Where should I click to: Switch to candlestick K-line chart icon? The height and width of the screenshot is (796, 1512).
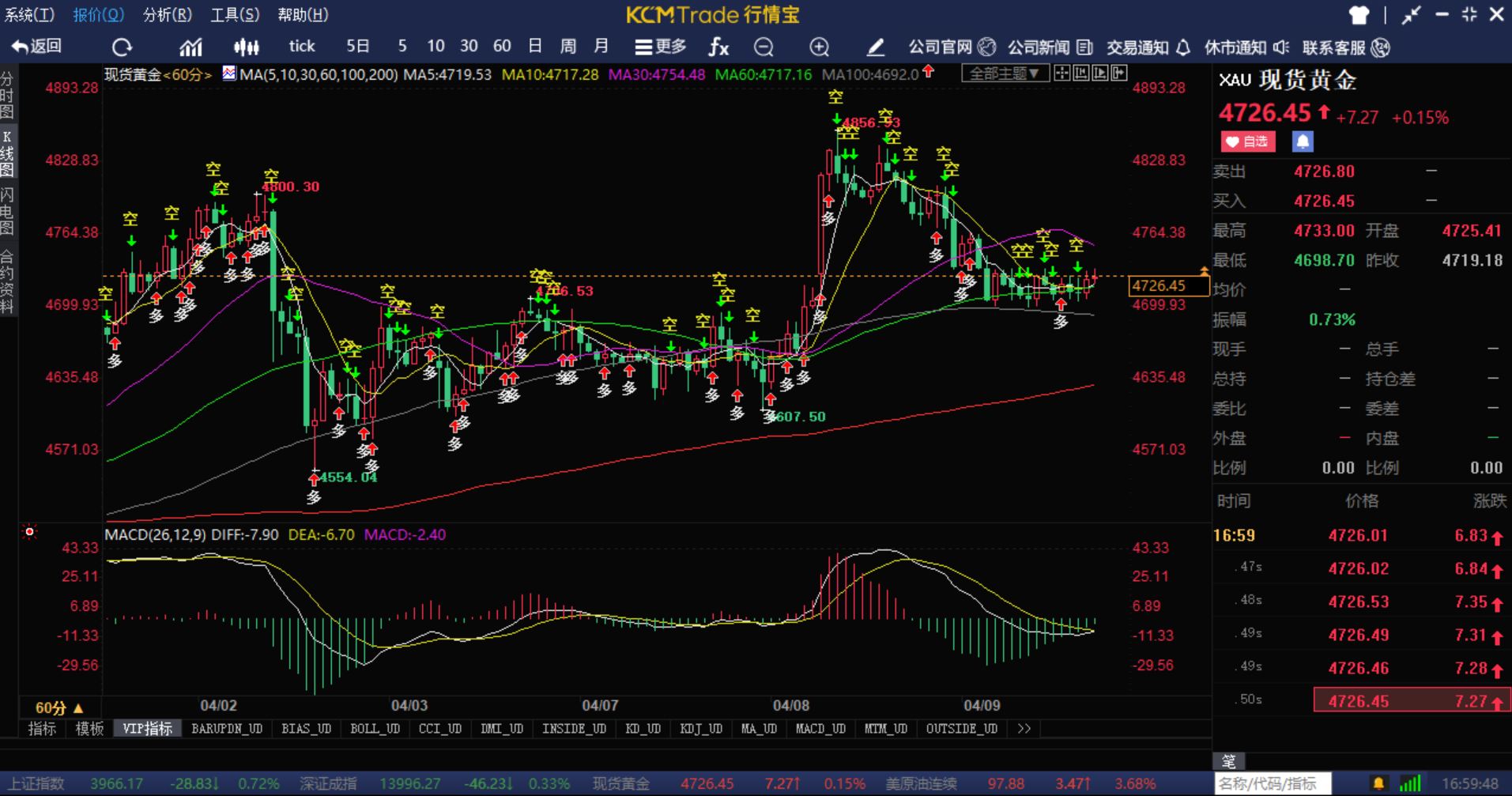pos(246,47)
